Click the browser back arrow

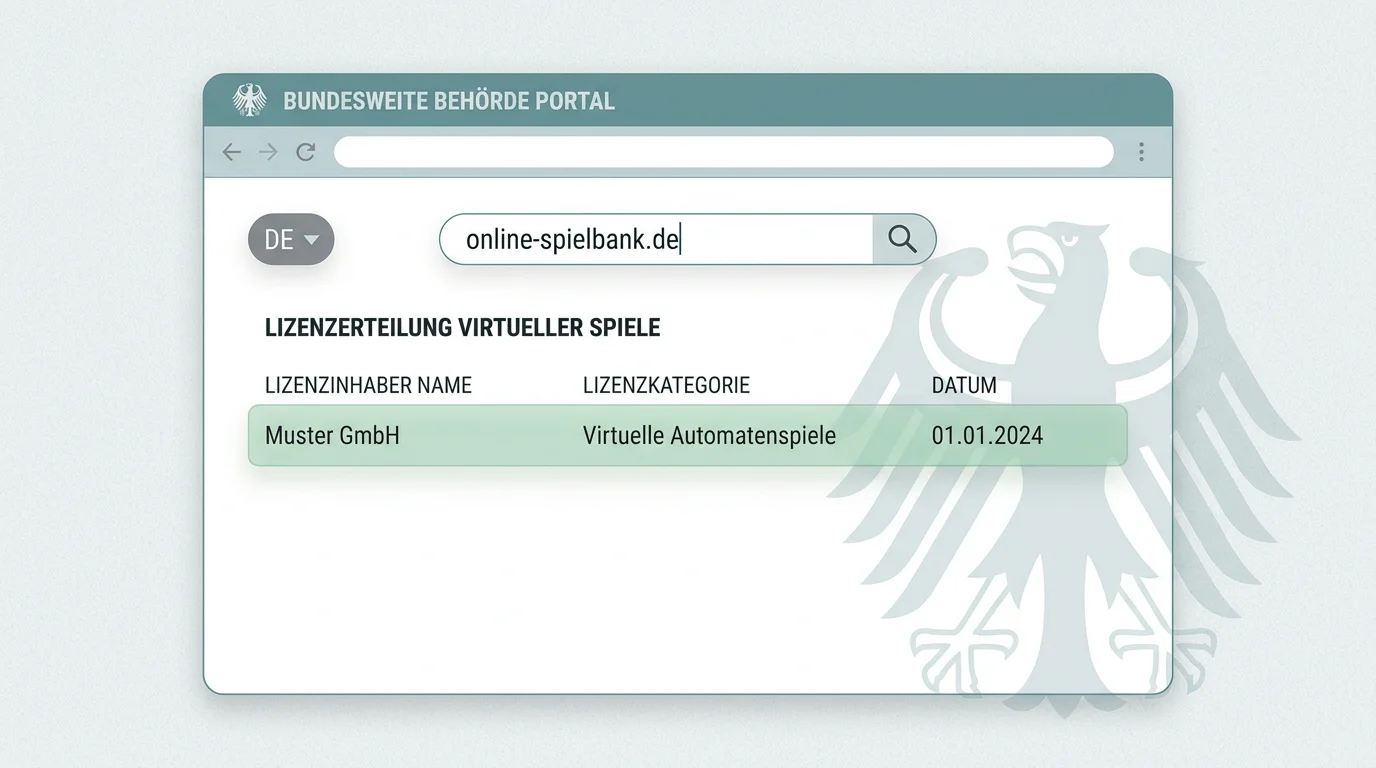click(x=232, y=152)
